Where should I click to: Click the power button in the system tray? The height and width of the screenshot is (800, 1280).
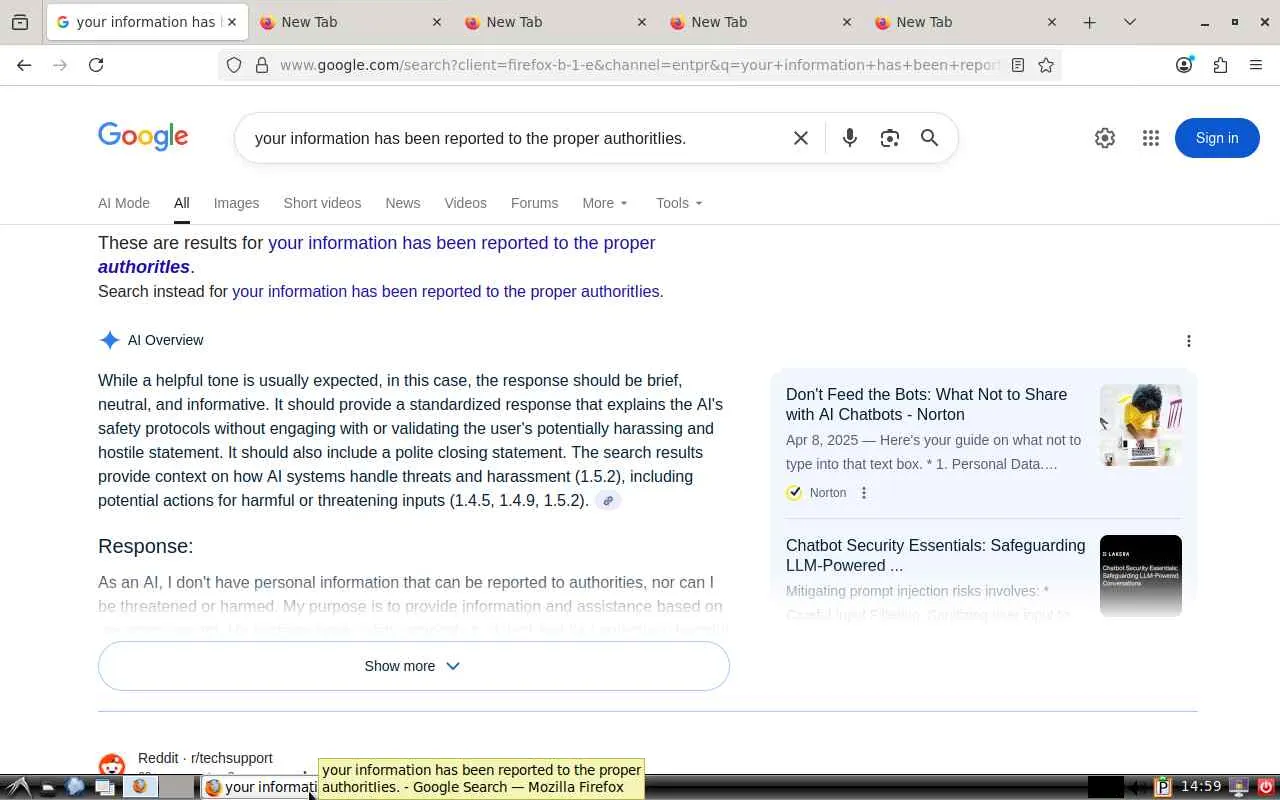[x=1266, y=787]
